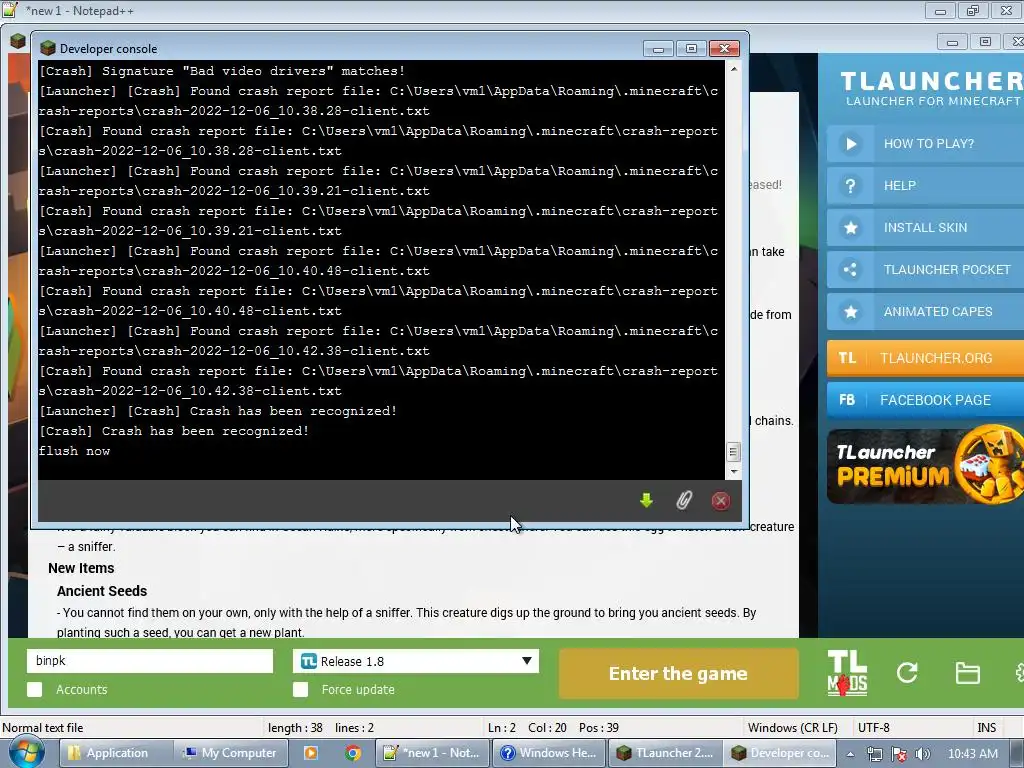Click the 'Ancient Seeds' heading
This screenshot has width=1024, height=768.
tap(102, 591)
